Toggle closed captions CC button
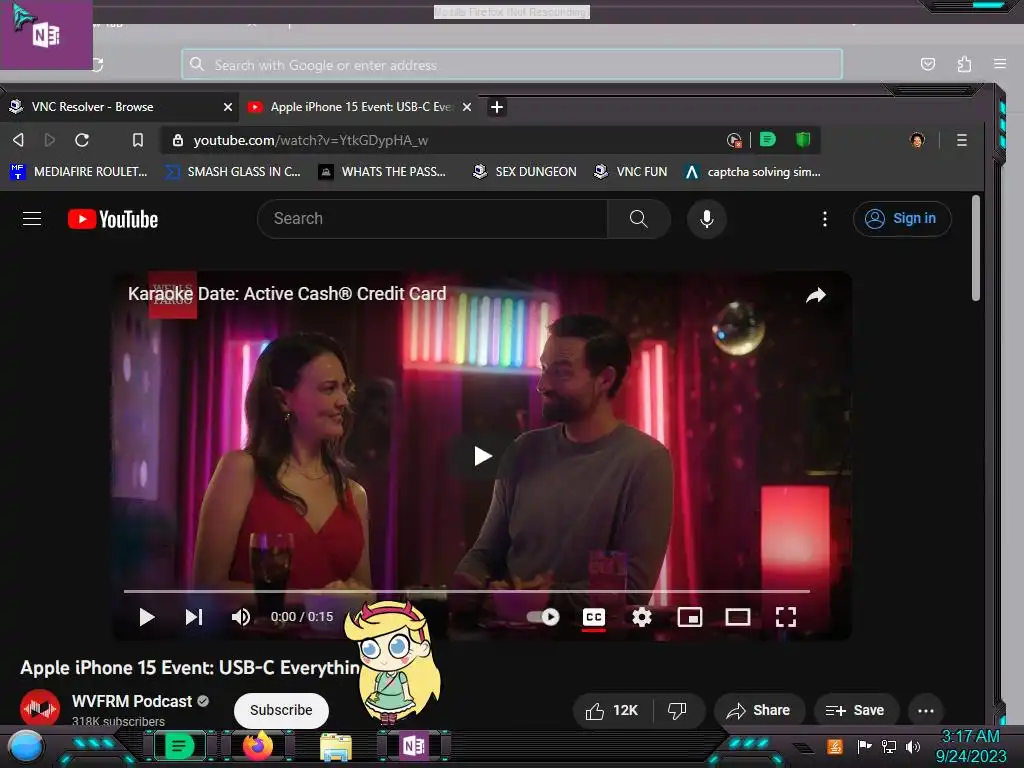Screen dimensions: 1024x768 pos(594,617)
